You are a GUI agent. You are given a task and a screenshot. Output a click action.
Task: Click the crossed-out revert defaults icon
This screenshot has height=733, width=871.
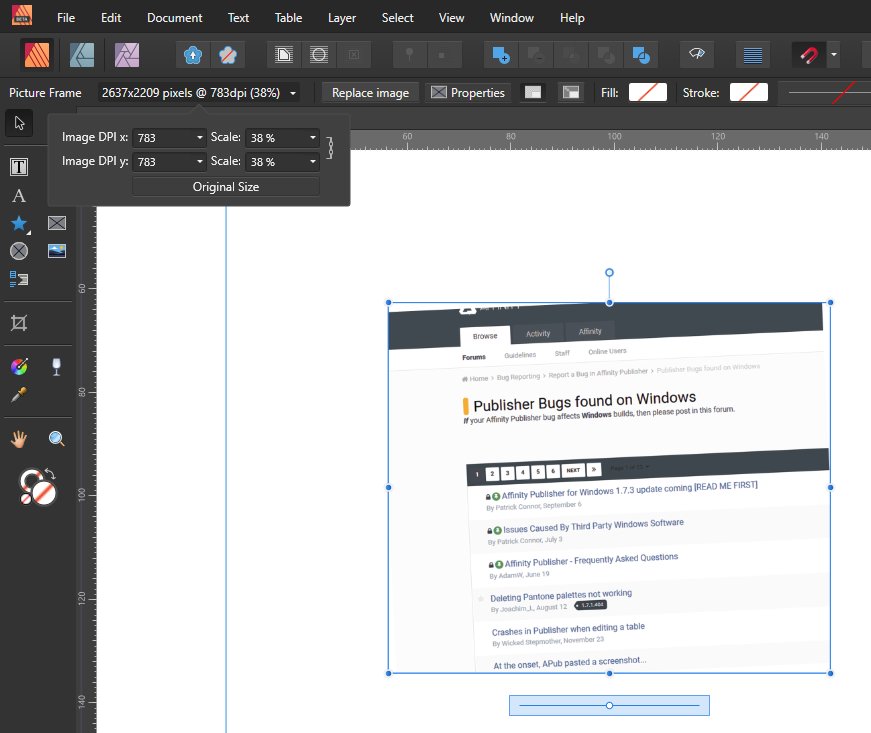click(228, 55)
